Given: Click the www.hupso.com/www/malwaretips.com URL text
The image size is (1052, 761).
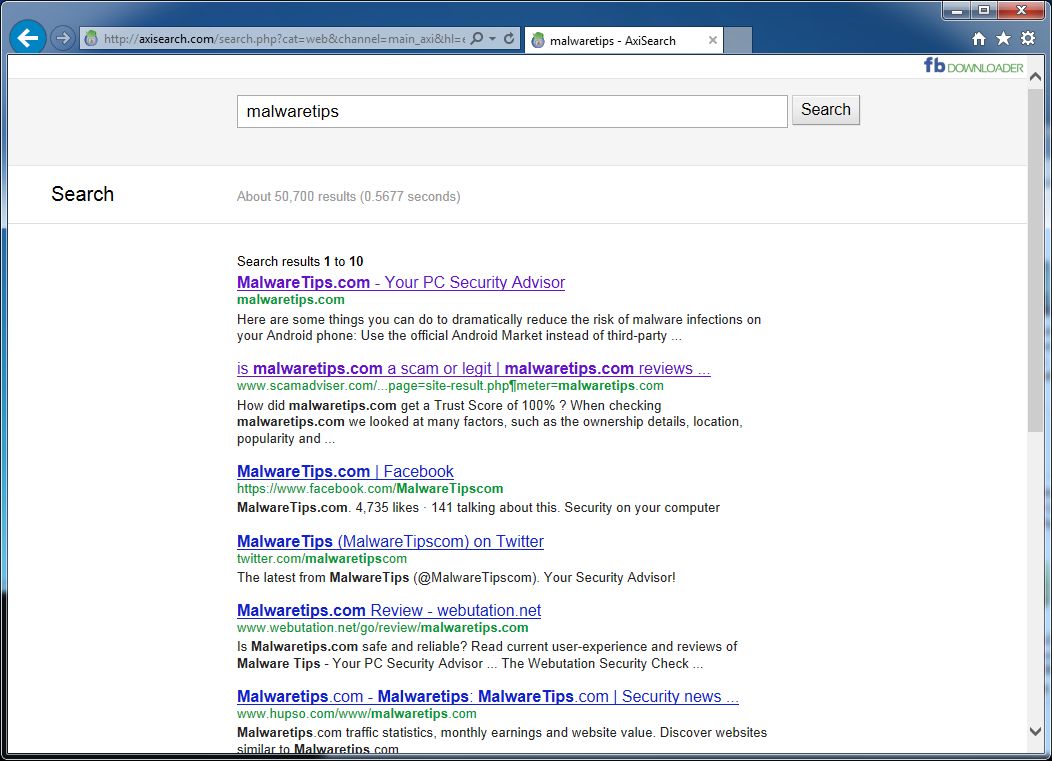Looking at the screenshot, I should 356,713.
